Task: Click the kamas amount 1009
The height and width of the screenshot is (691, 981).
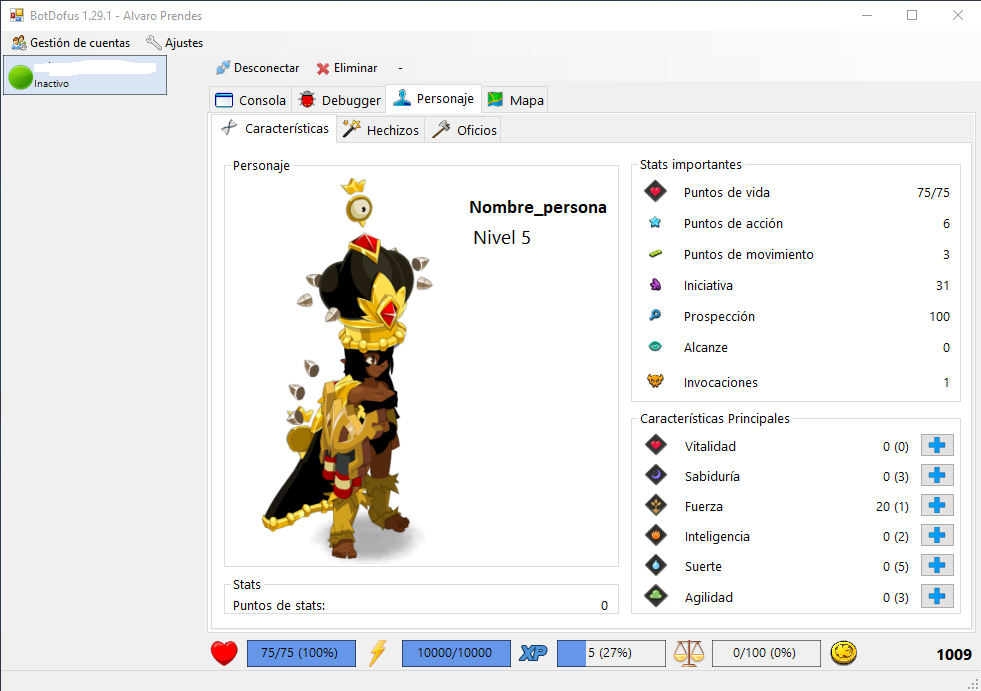Action: pos(954,655)
